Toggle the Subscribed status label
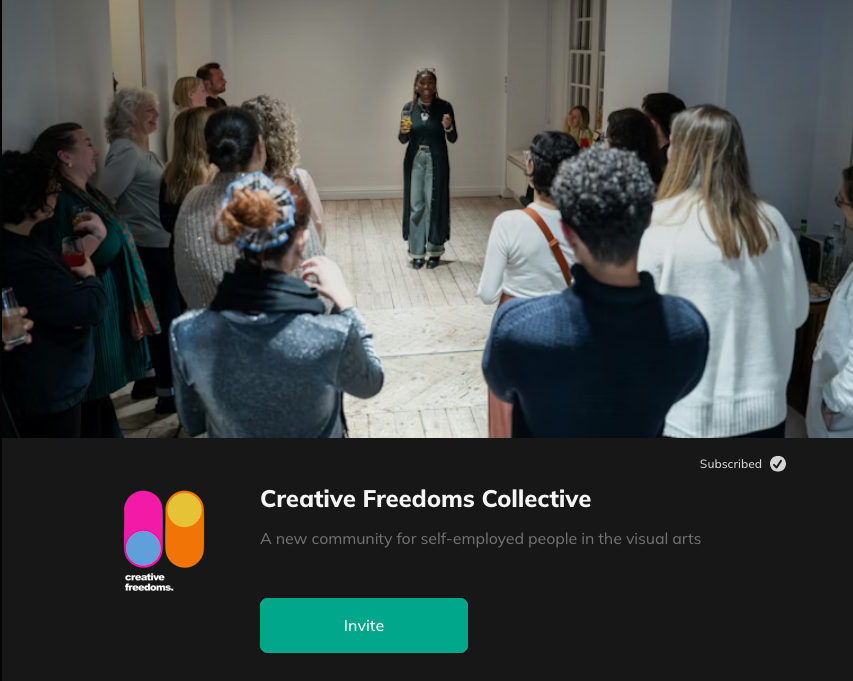 point(730,464)
